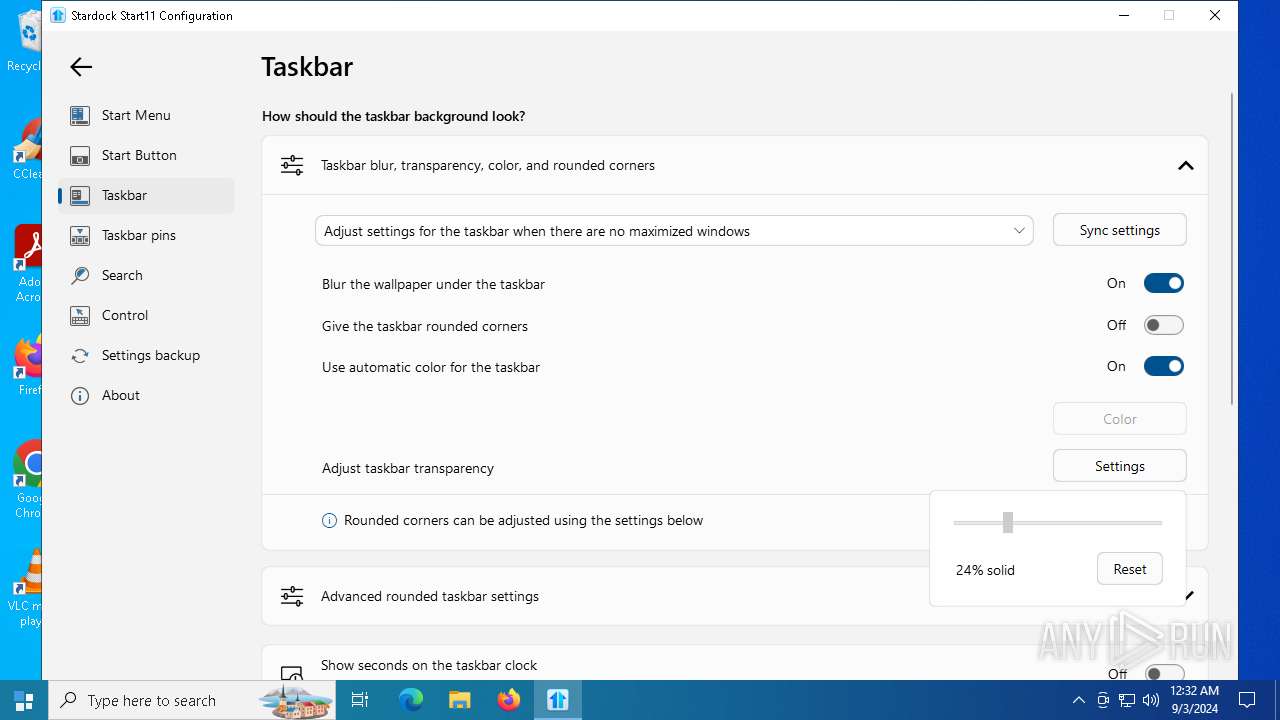Click the Start Button sidebar icon
This screenshot has width=1280, height=720.
click(80, 155)
